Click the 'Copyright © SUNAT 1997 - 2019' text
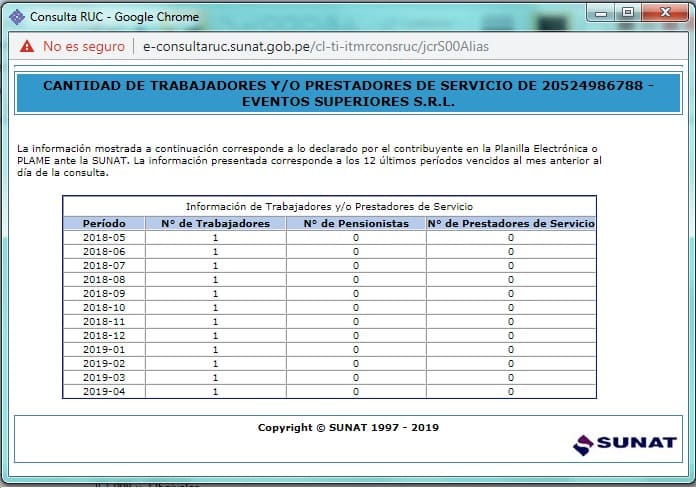The image size is (696, 488). pyautogui.click(x=348, y=428)
